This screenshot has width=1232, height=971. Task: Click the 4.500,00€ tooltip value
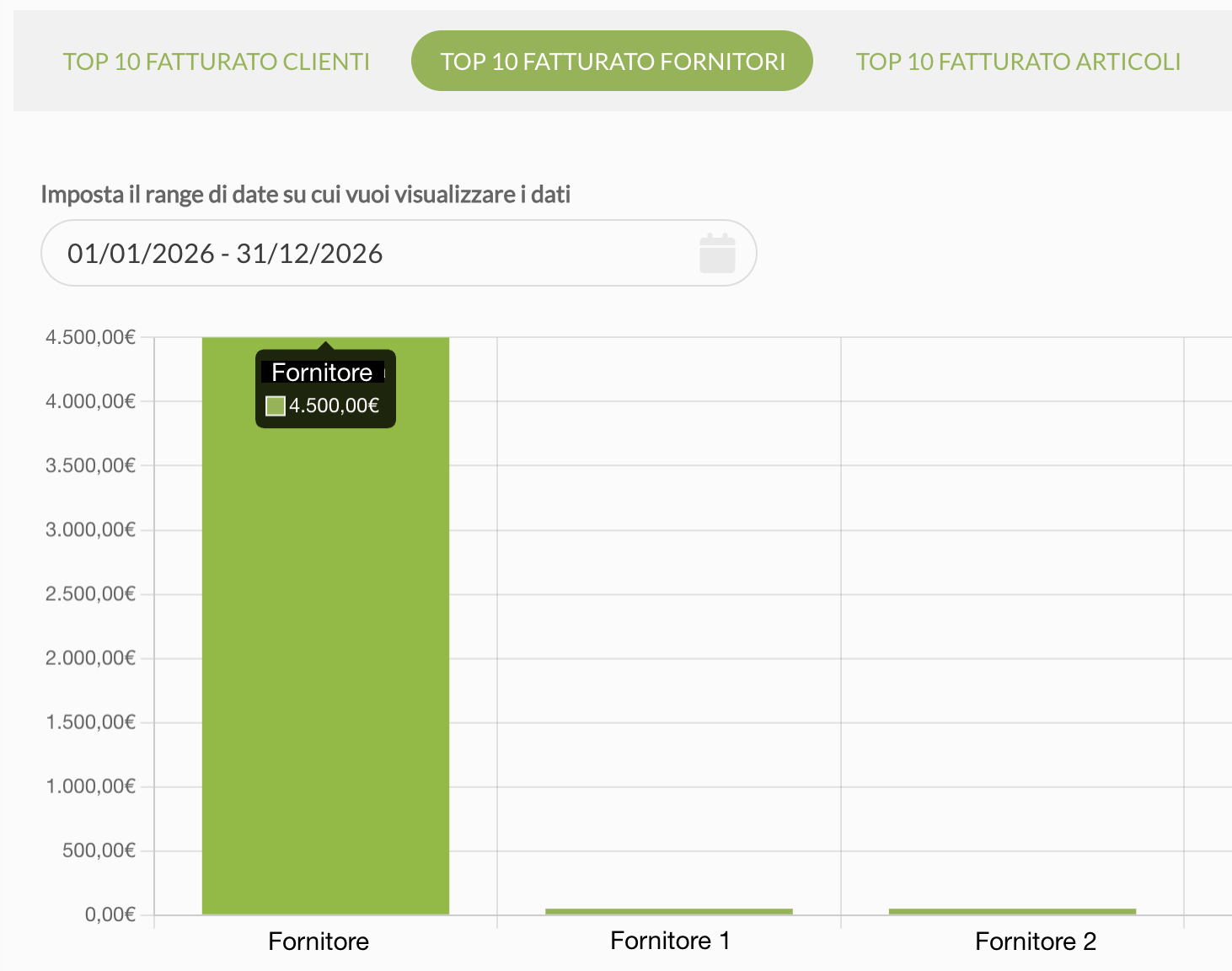pos(334,405)
